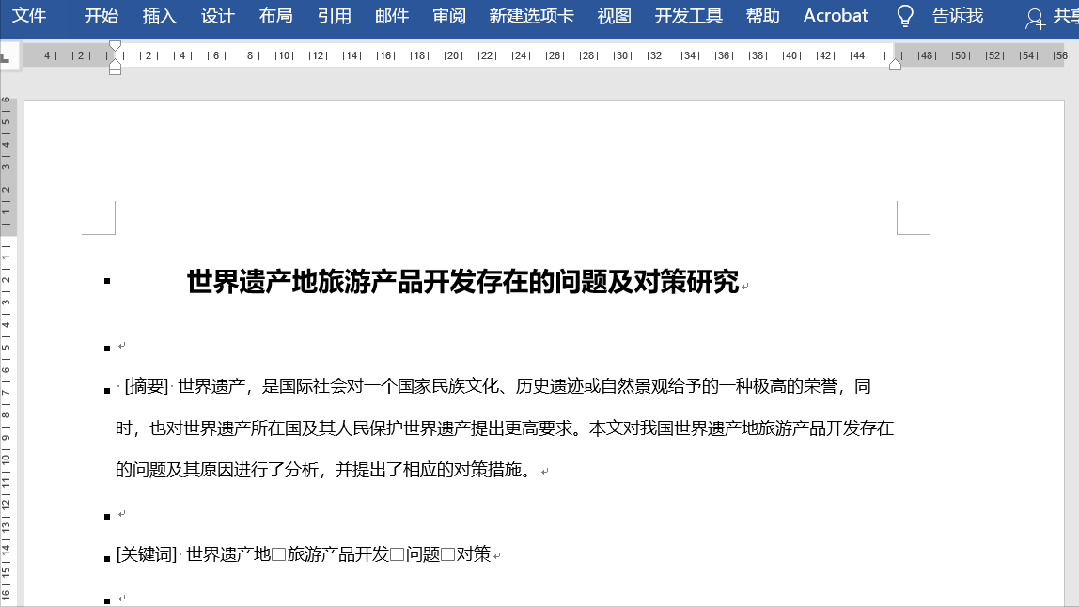
Task: Open the 帮助 ribbon tab
Action: click(761, 15)
